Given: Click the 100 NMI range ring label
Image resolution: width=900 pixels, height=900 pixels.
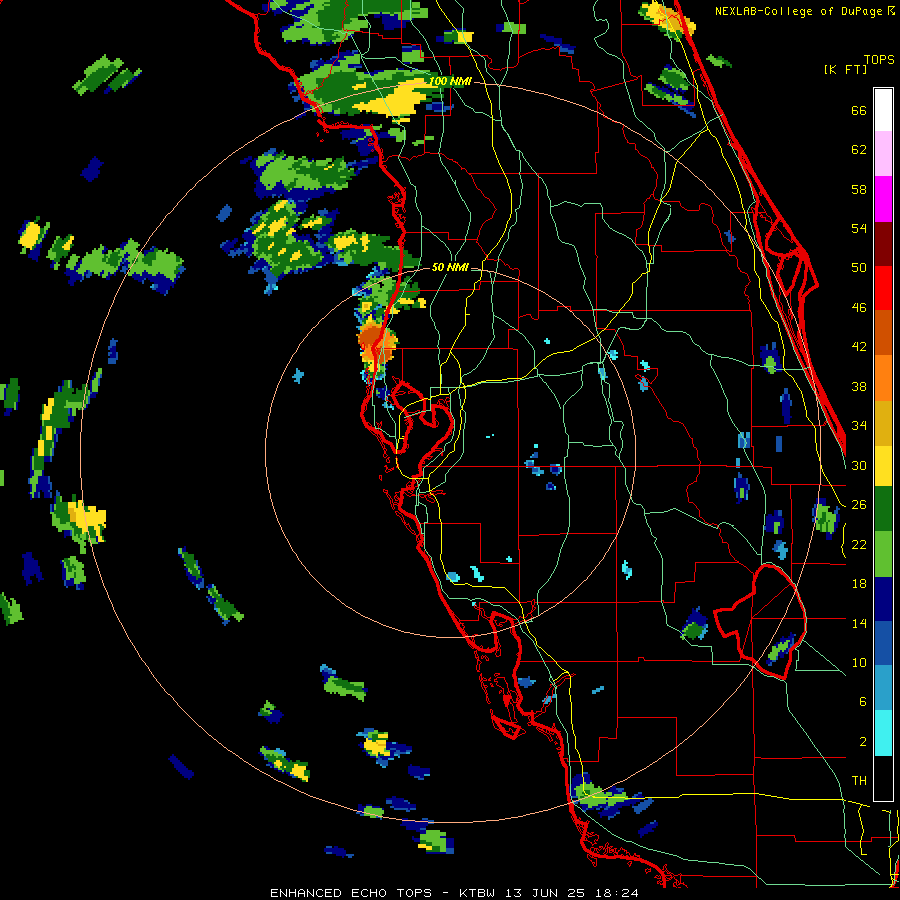Looking at the screenshot, I should click(x=451, y=82).
